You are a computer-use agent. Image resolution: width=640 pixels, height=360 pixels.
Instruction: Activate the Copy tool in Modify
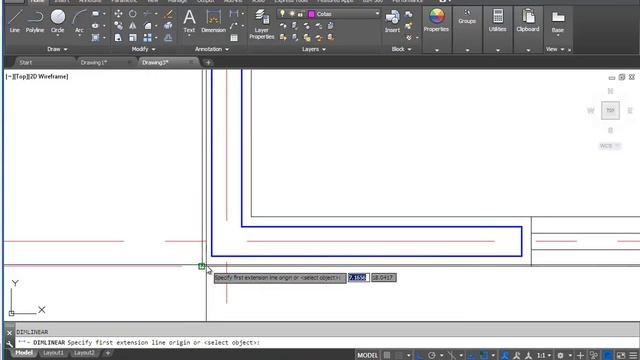pos(118,26)
